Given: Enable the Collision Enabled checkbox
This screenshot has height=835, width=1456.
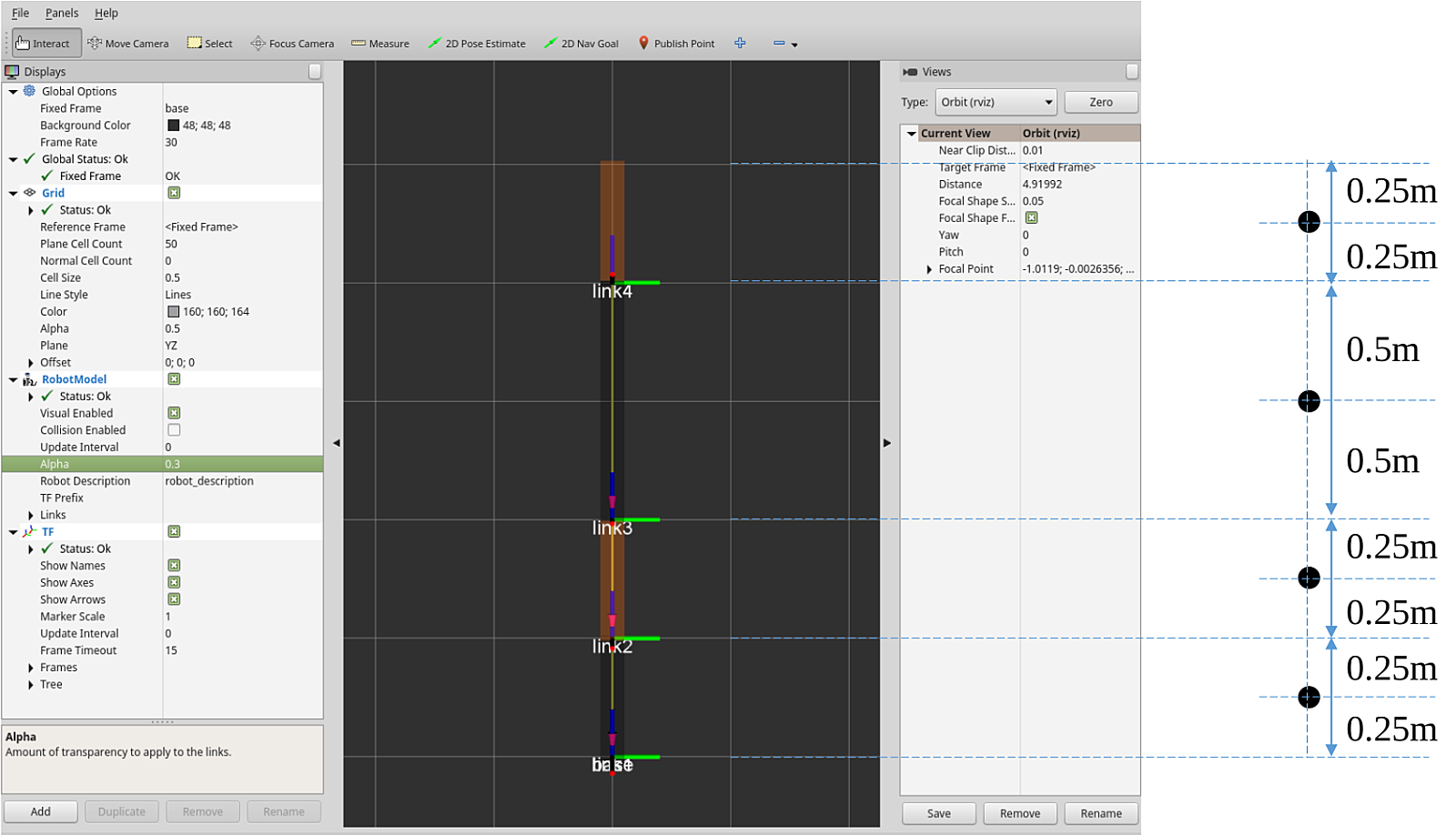Looking at the screenshot, I should coord(174,430).
